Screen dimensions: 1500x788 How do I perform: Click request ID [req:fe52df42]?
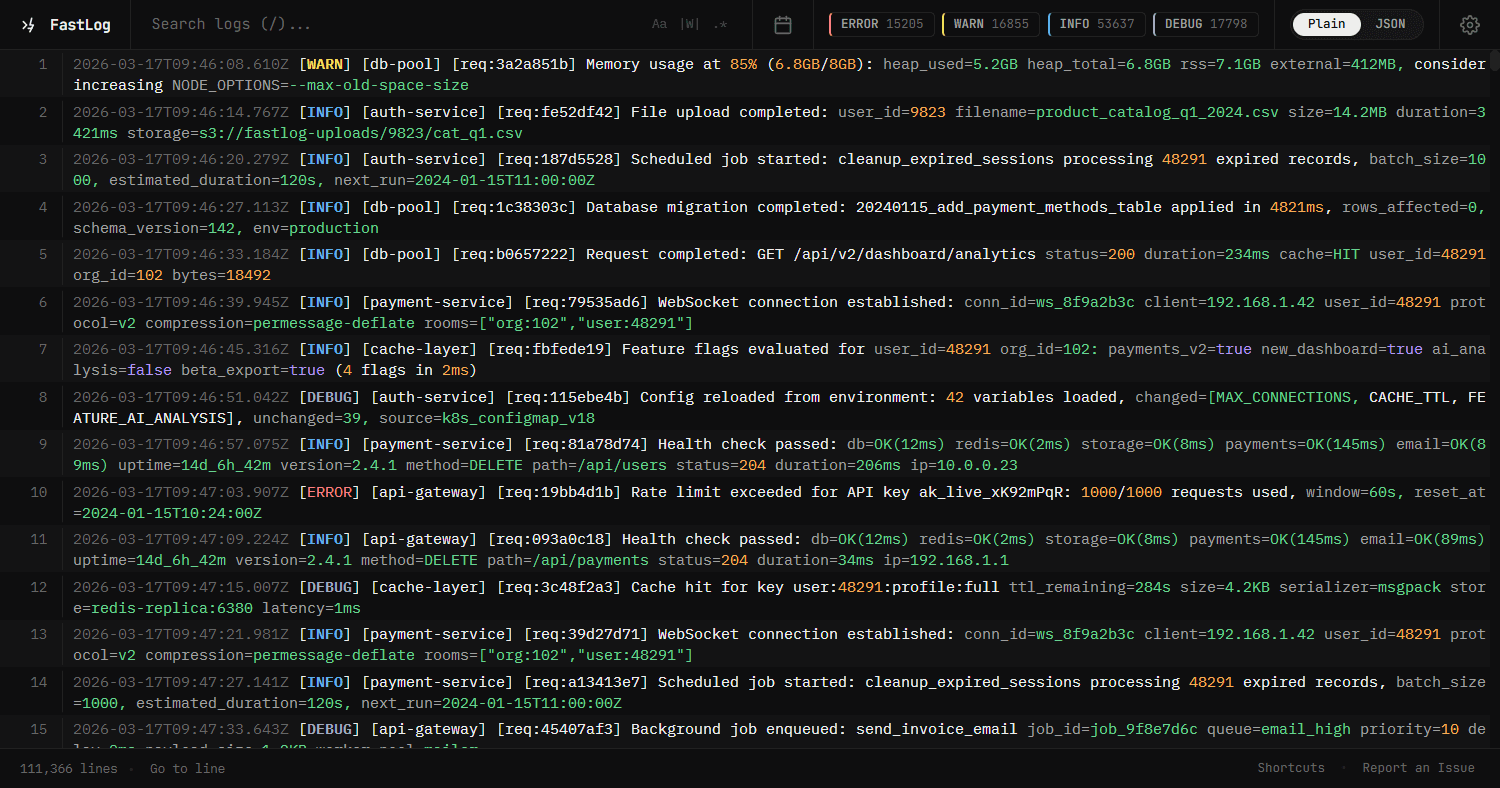(559, 112)
